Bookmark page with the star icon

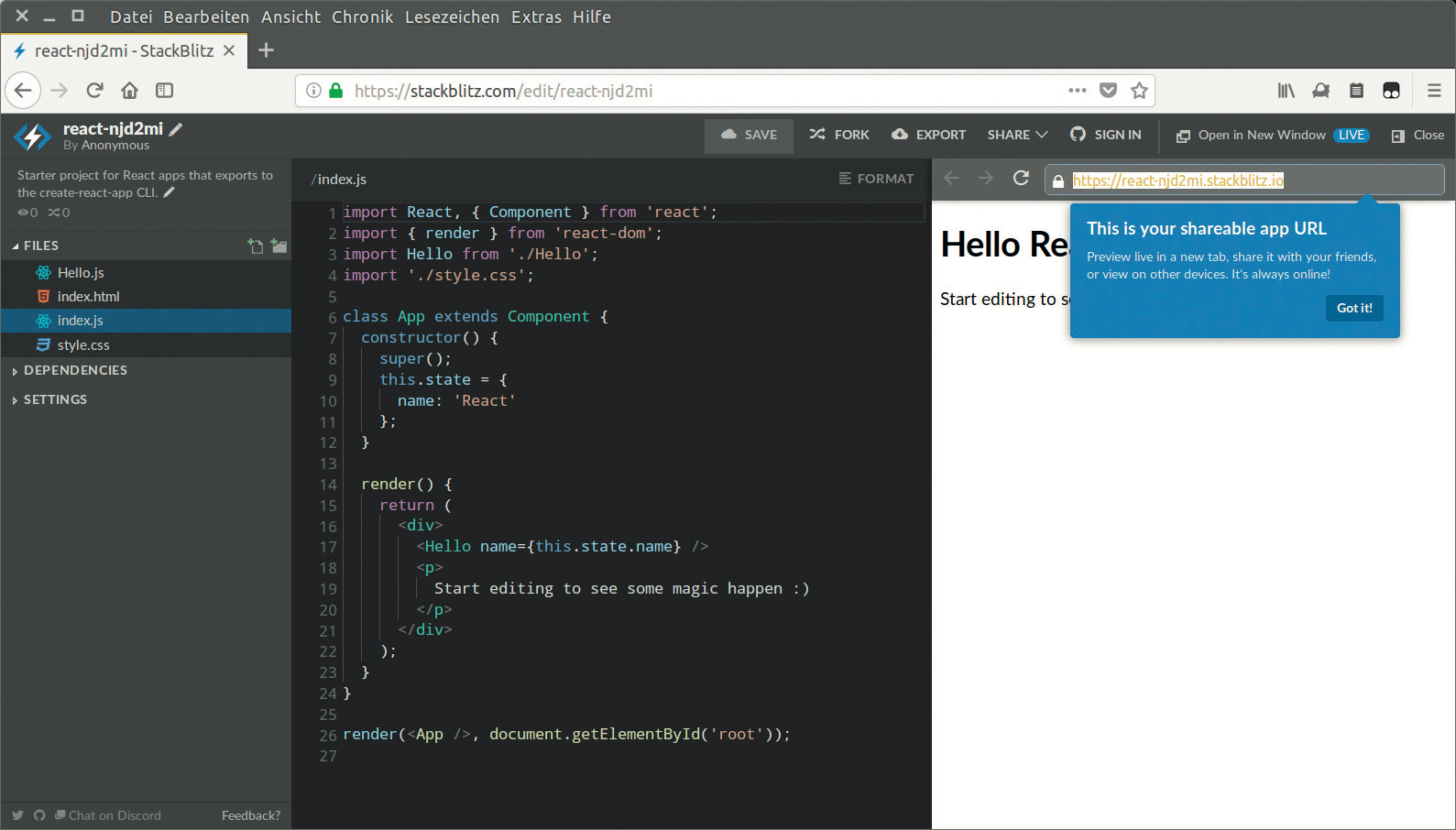point(1139,91)
